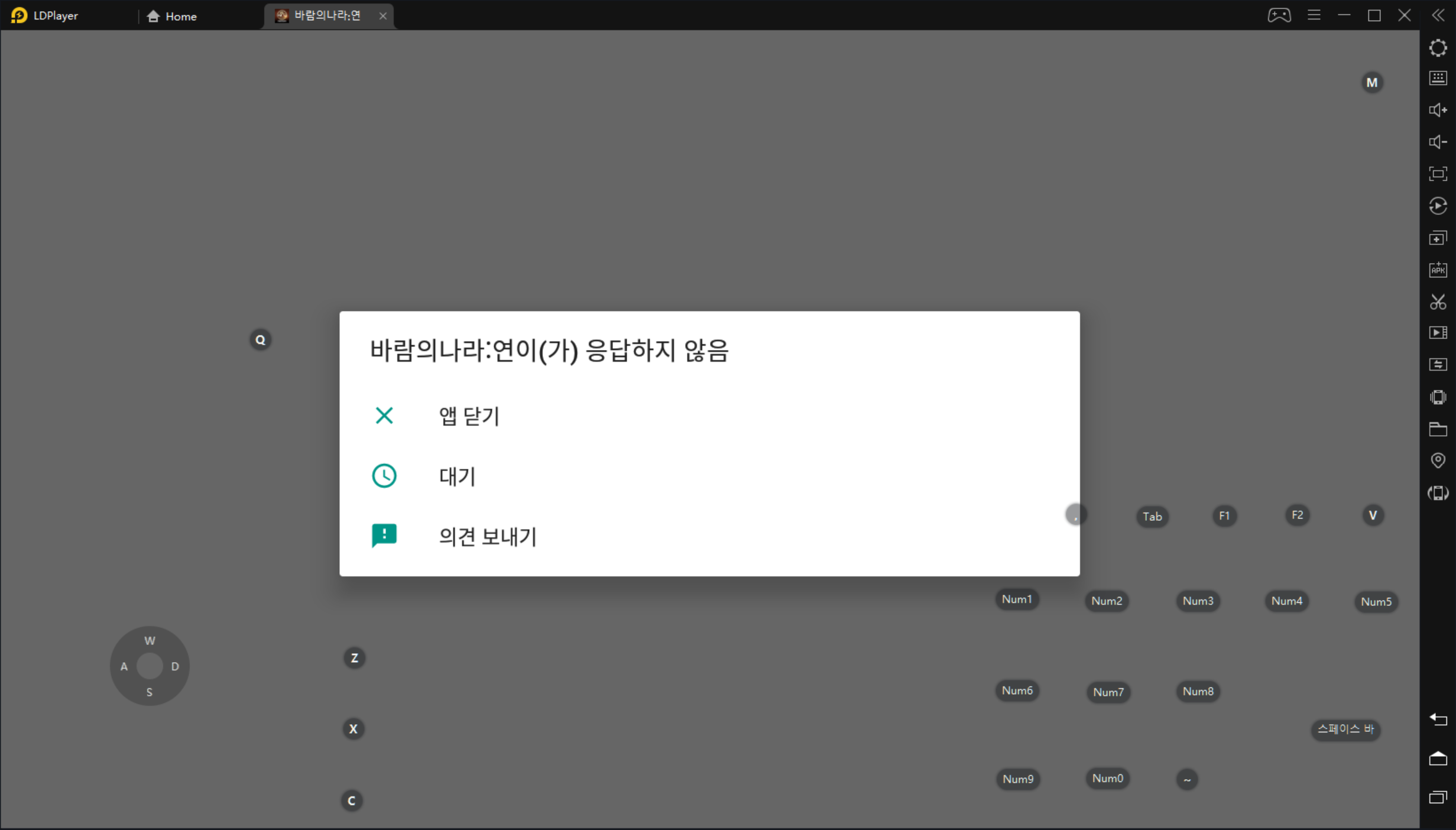Start the video recorder tool

1438,333
